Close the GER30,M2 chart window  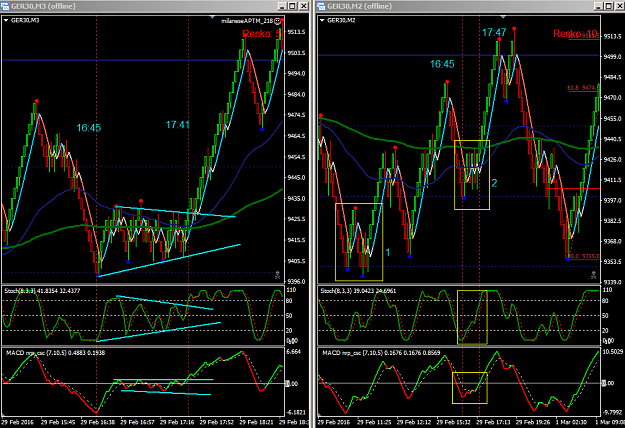click(x=619, y=6)
